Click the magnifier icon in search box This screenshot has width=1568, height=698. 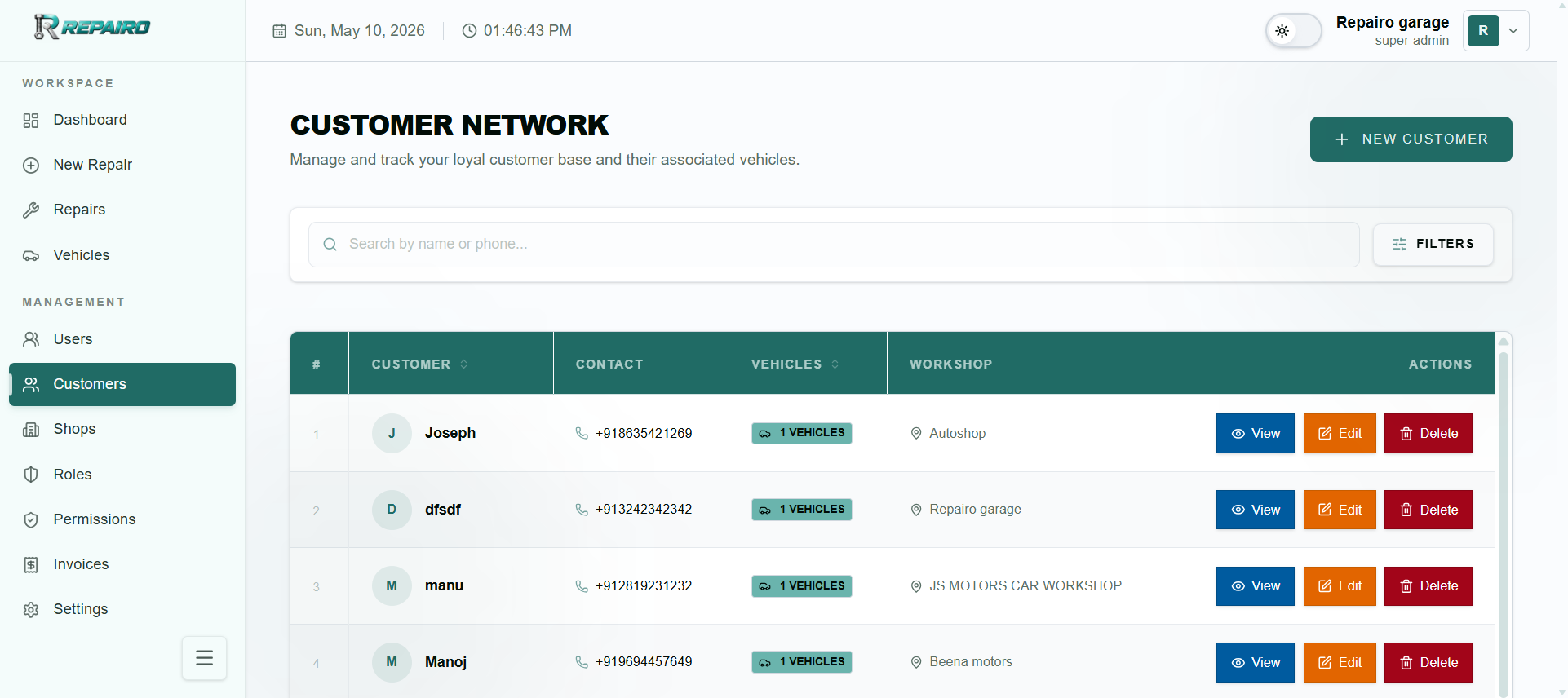(330, 245)
